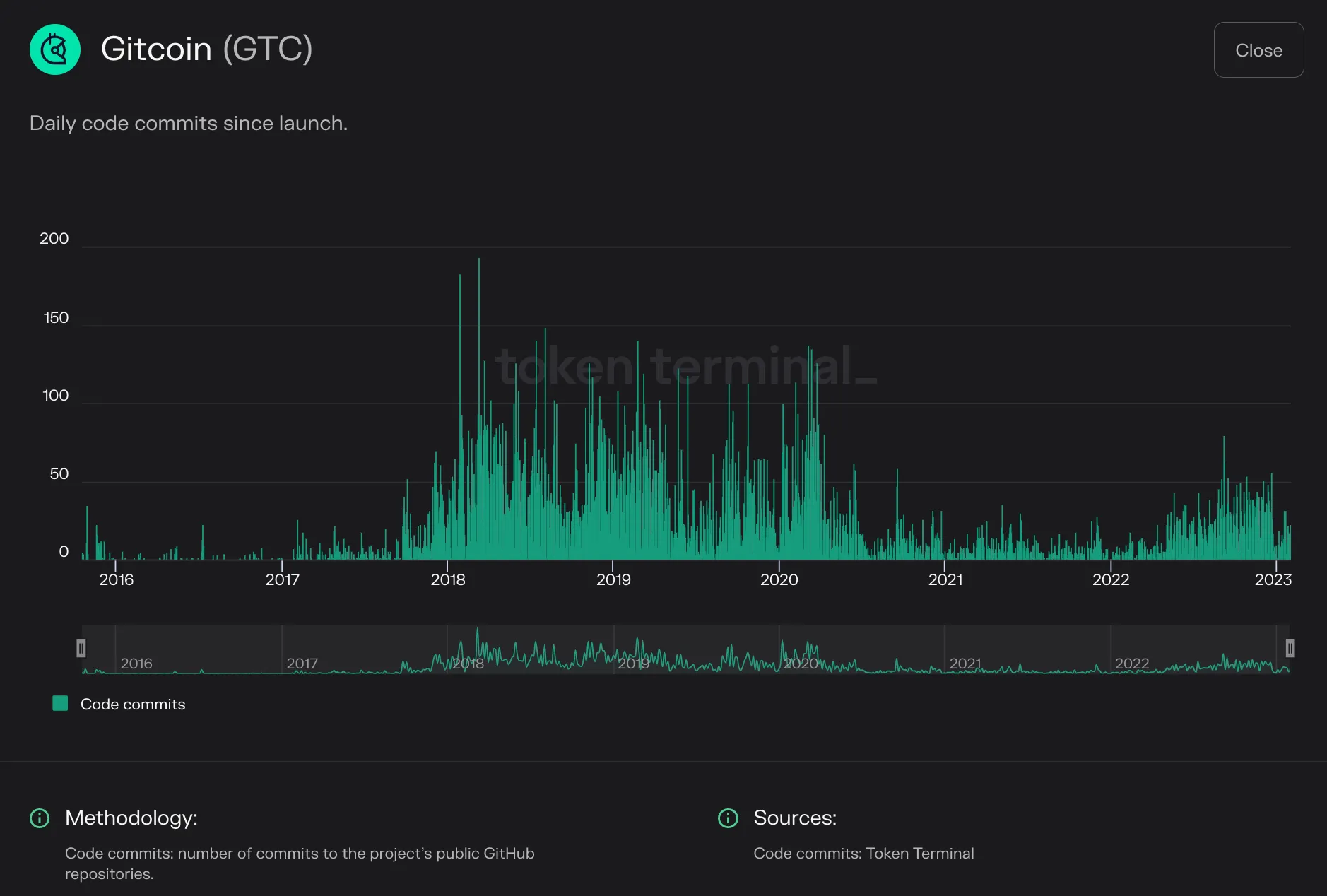Viewport: 1327px width, 896px height.
Task: Click 2018 in the range navigator
Action: (468, 664)
